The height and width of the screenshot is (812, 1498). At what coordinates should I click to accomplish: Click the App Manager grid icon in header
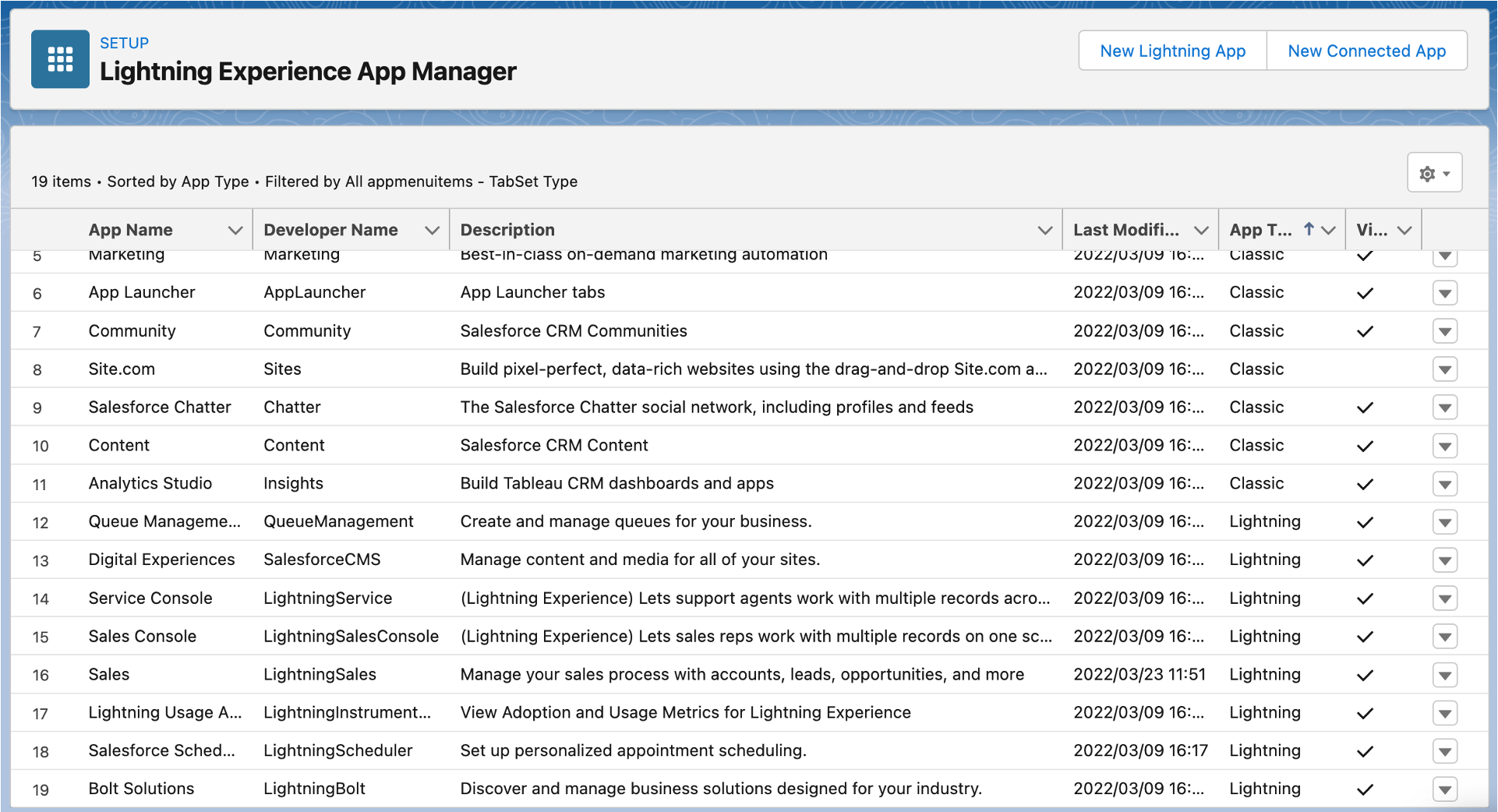pos(60,59)
